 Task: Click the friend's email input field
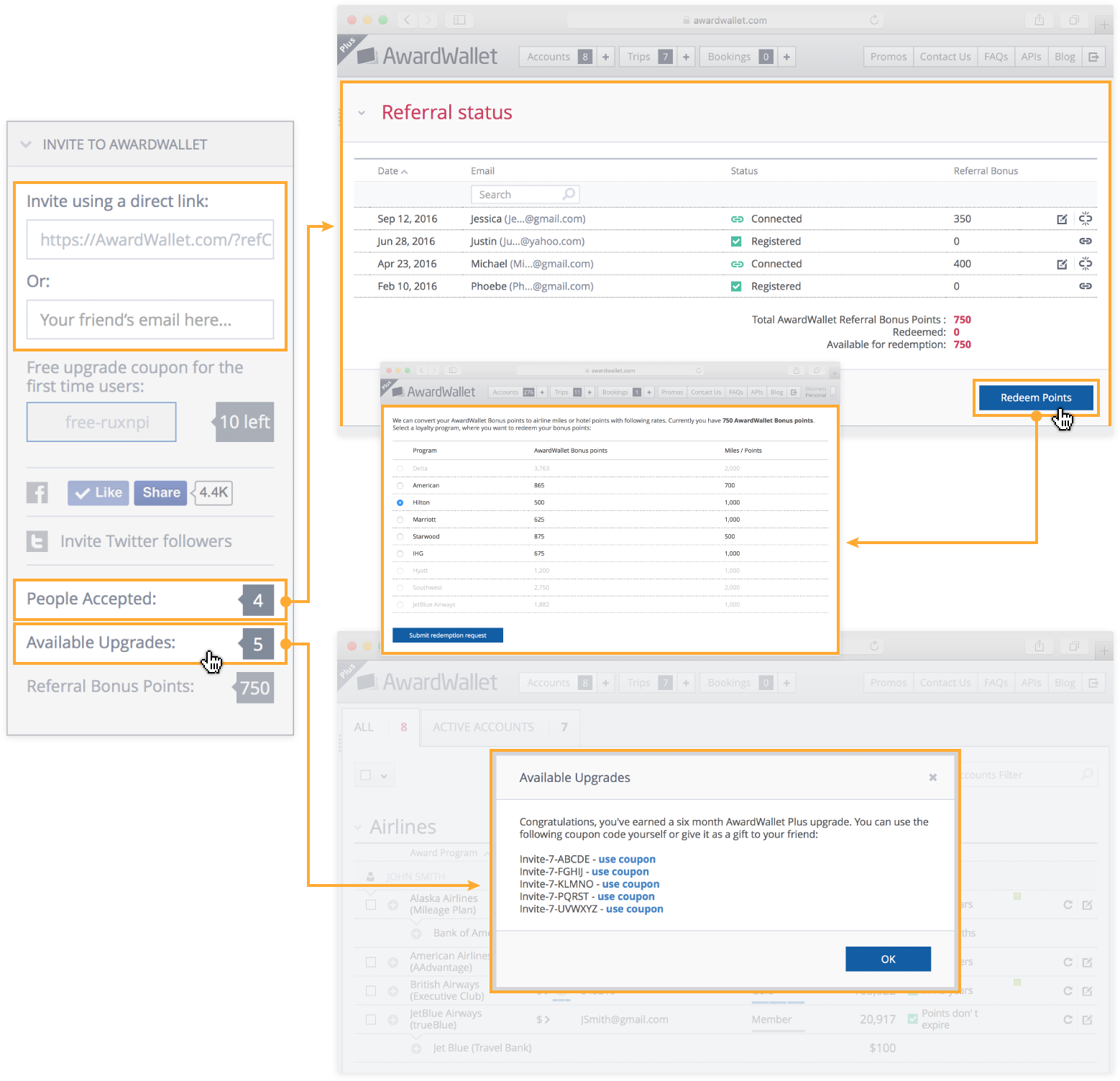[150, 320]
